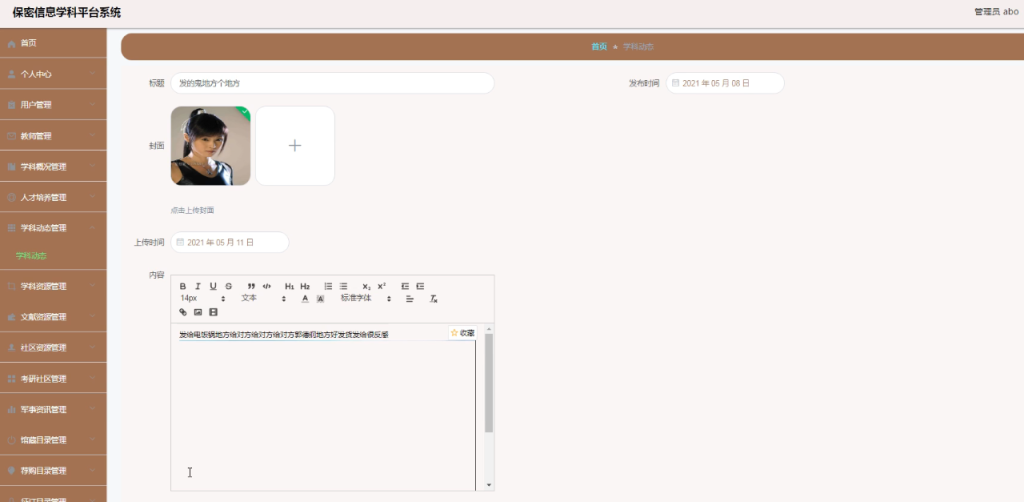Click the plus box to upload cover
Viewport: 1024px width, 502px height.
295,146
